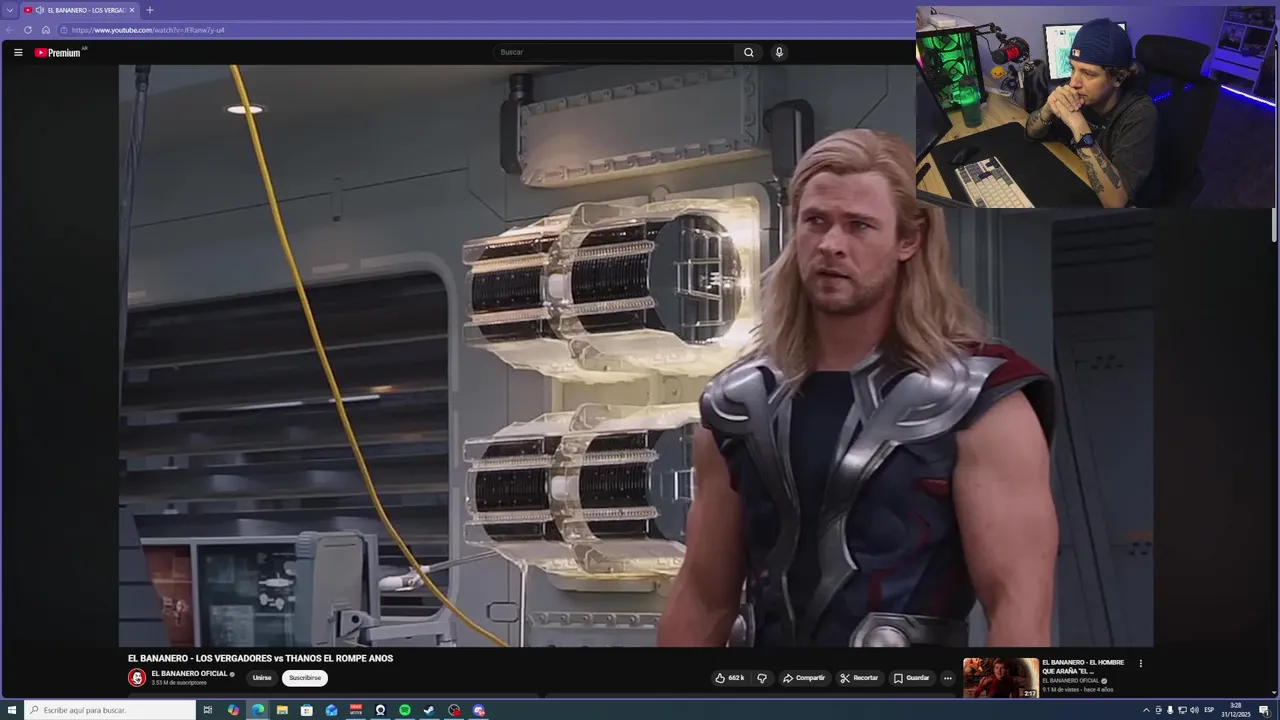Click video title LOS VERGADORES vs THANOS

[260, 658]
